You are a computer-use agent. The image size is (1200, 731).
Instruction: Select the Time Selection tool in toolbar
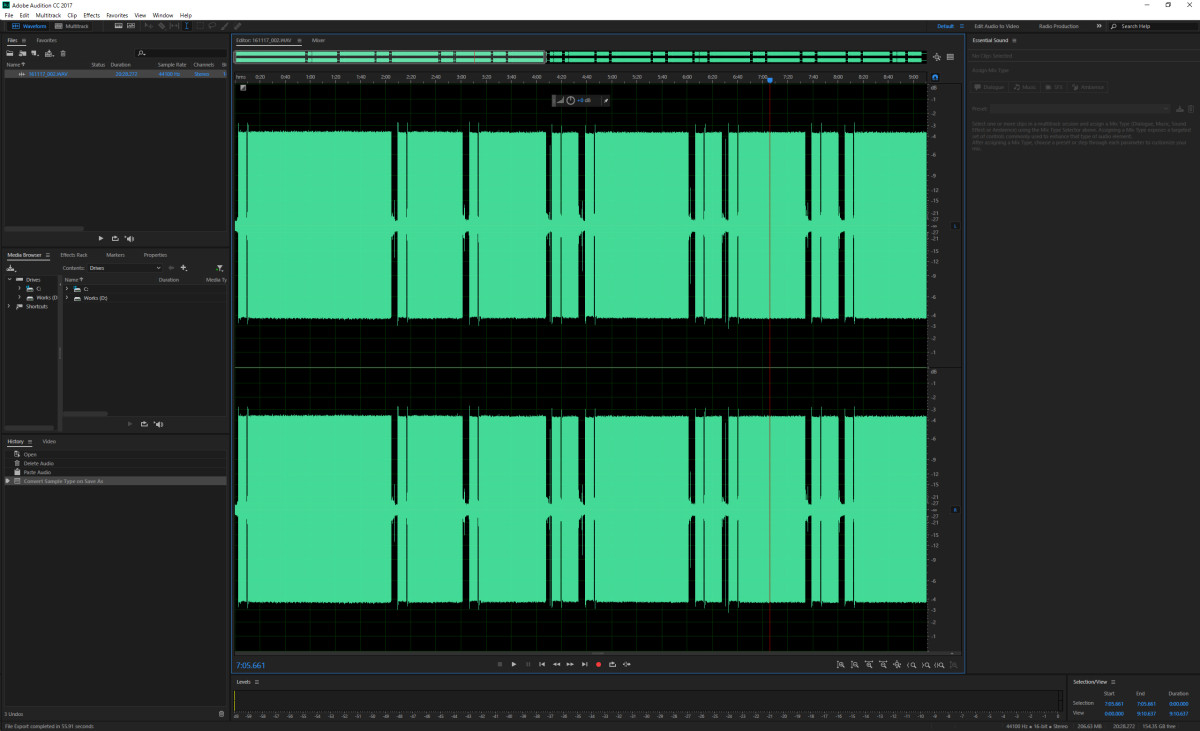(x=186, y=26)
